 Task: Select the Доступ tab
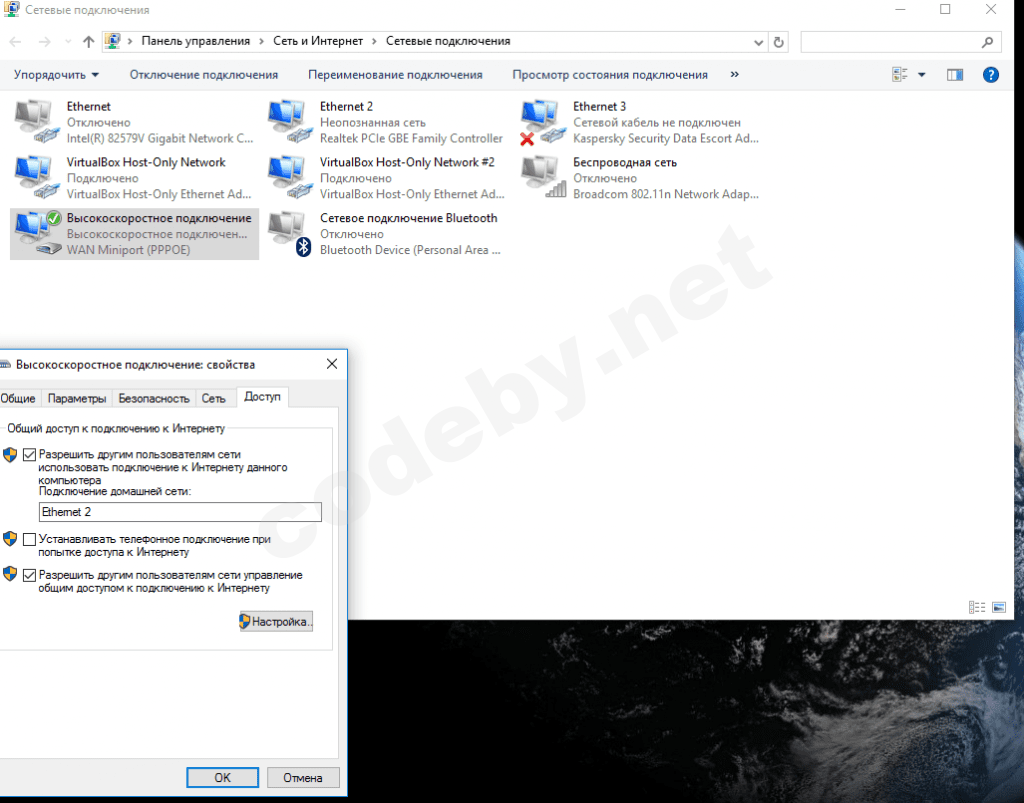tap(262, 396)
